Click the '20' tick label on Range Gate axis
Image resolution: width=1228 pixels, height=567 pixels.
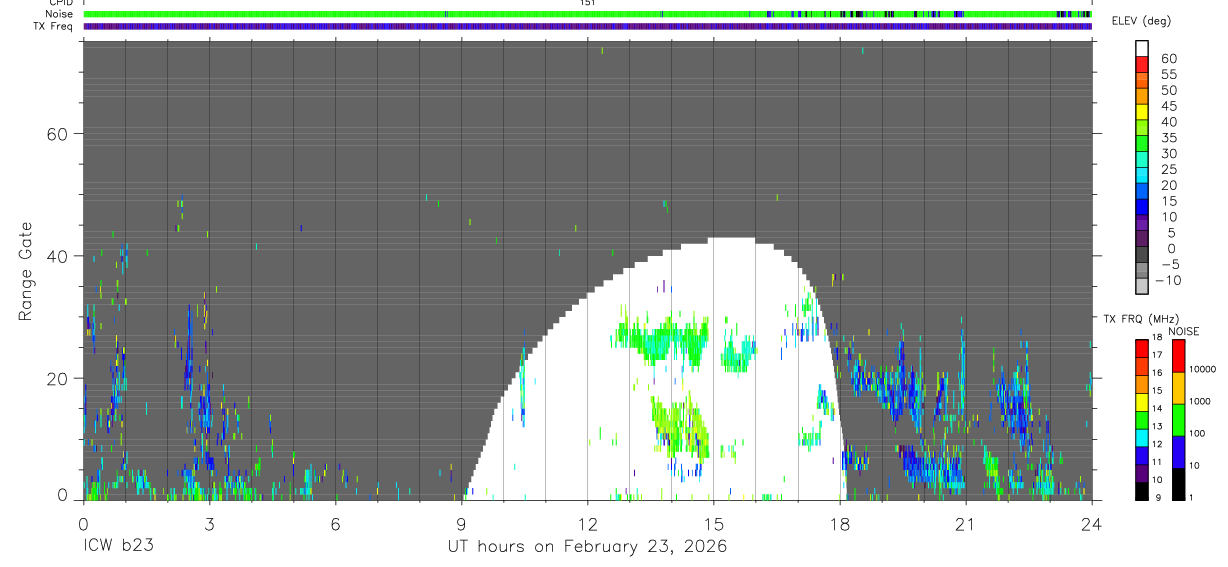59,379
